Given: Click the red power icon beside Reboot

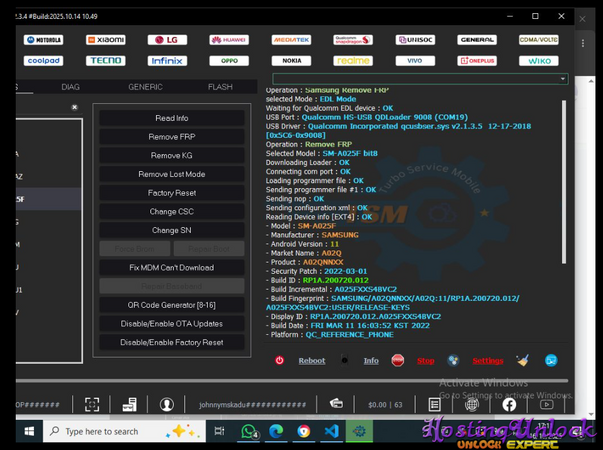Looking at the screenshot, I should click(280, 360).
